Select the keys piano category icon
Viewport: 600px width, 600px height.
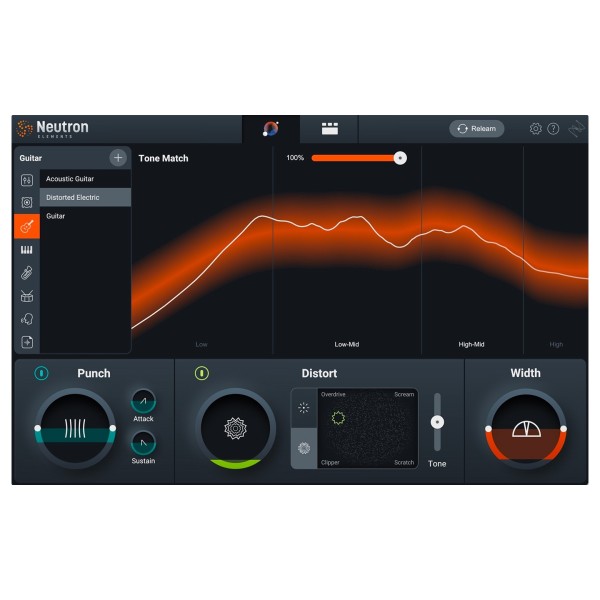(27, 250)
